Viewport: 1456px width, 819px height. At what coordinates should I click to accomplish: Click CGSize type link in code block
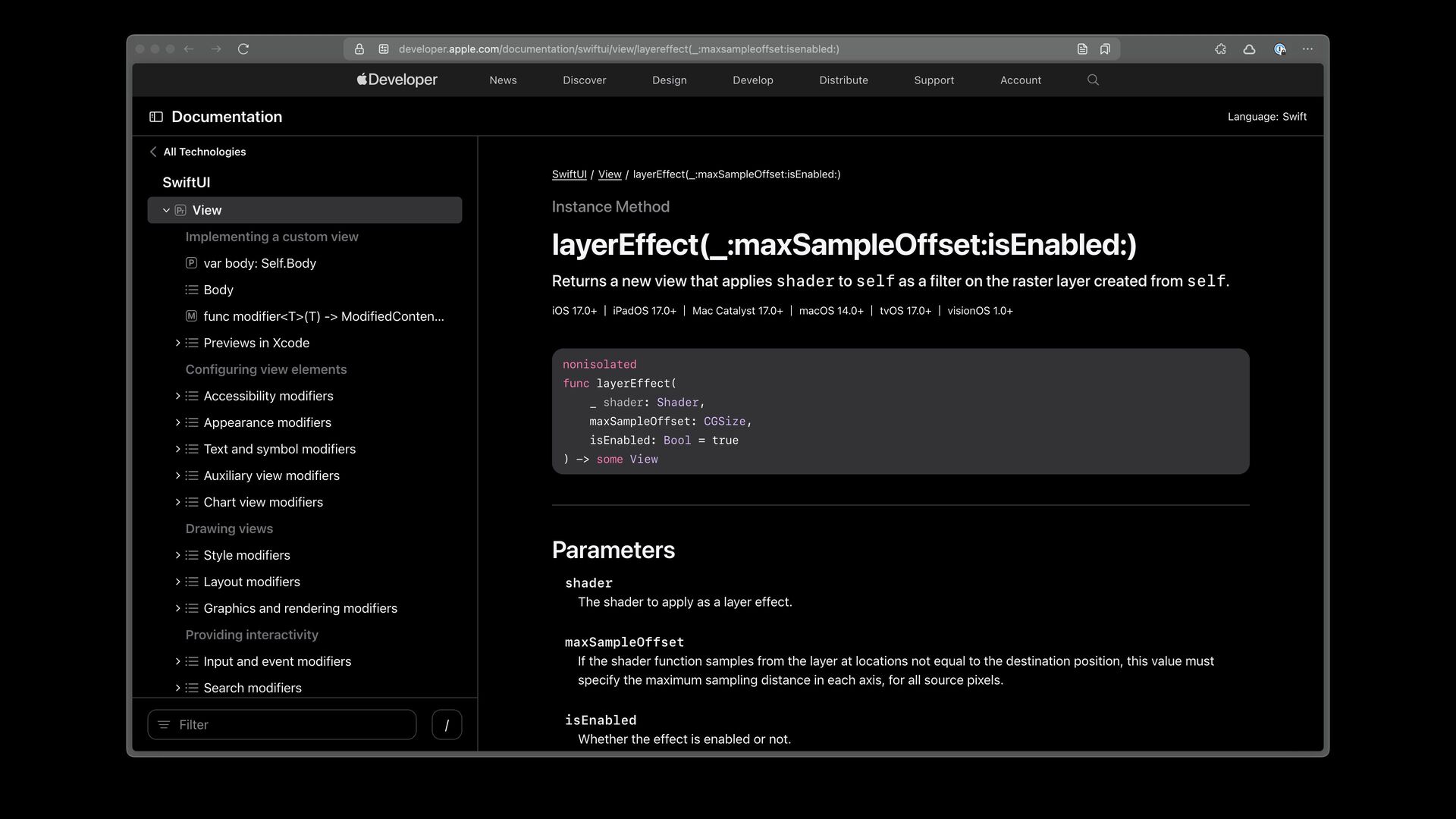724,422
